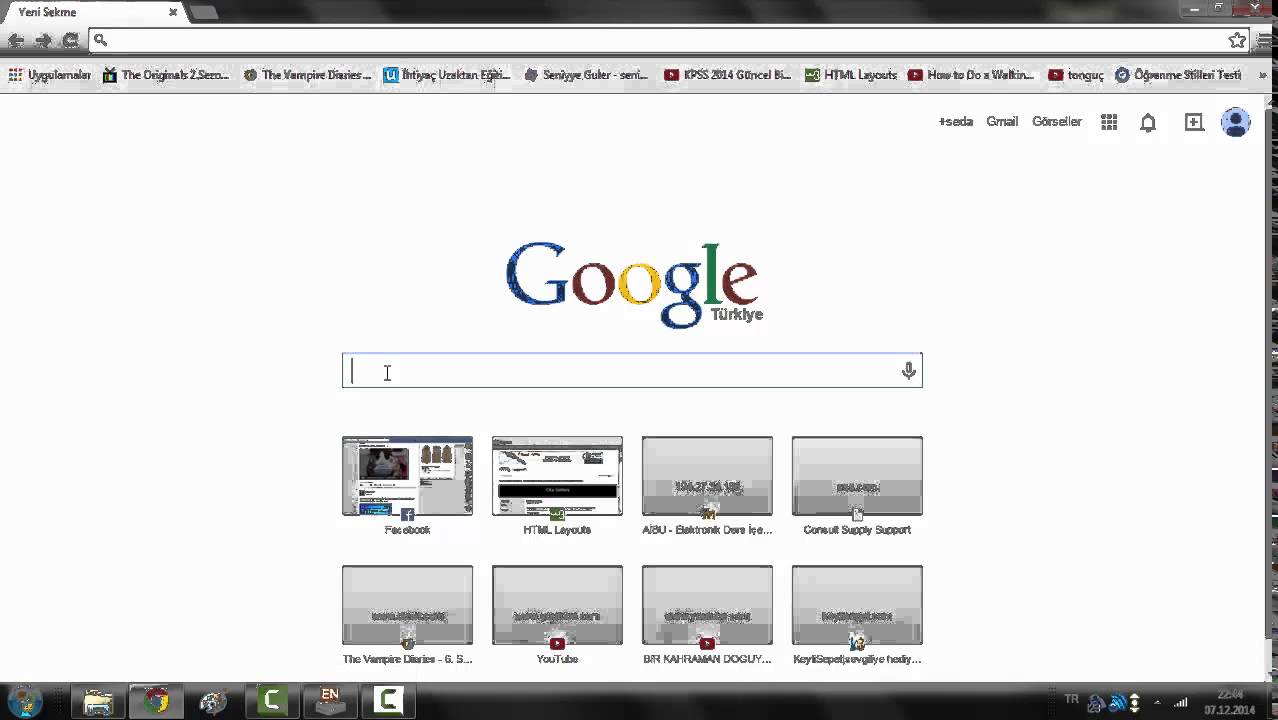Open the Uygulamalar apps shortcut
This screenshot has width=1278, height=720.
tap(50, 75)
